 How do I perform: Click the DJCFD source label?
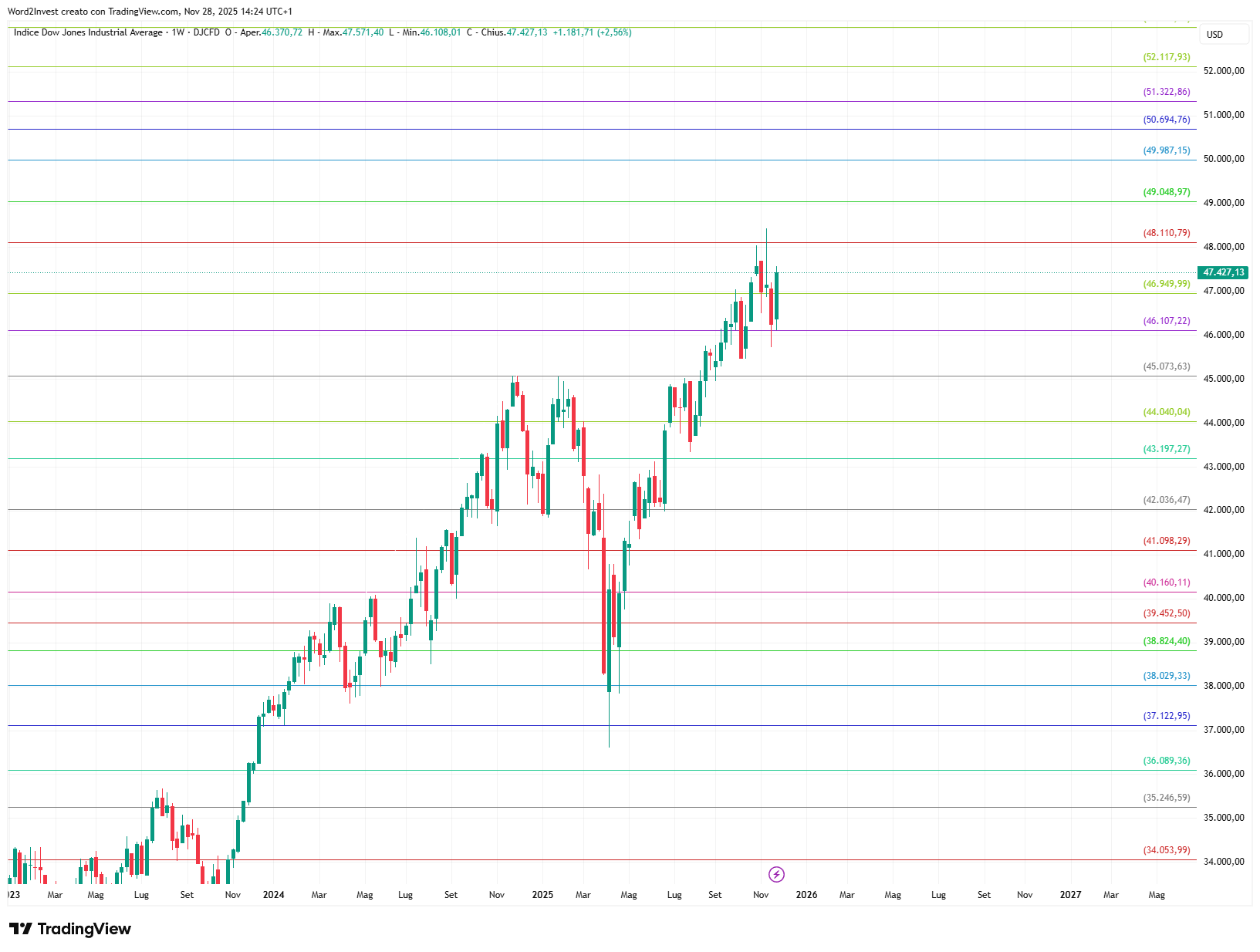[206, 32]
